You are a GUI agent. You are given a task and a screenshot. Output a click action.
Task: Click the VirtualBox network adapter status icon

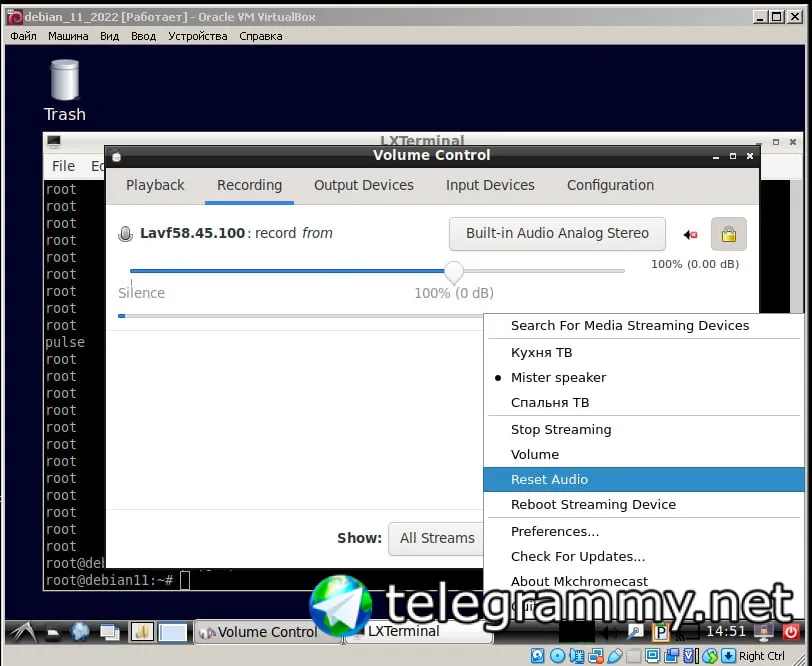(596, 656)
